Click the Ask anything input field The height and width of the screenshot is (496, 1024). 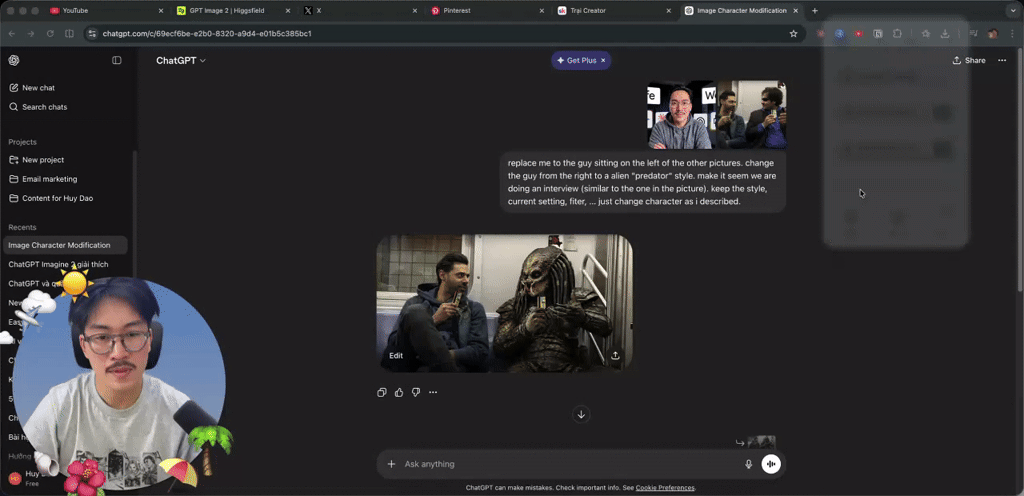tap(569, 464)
